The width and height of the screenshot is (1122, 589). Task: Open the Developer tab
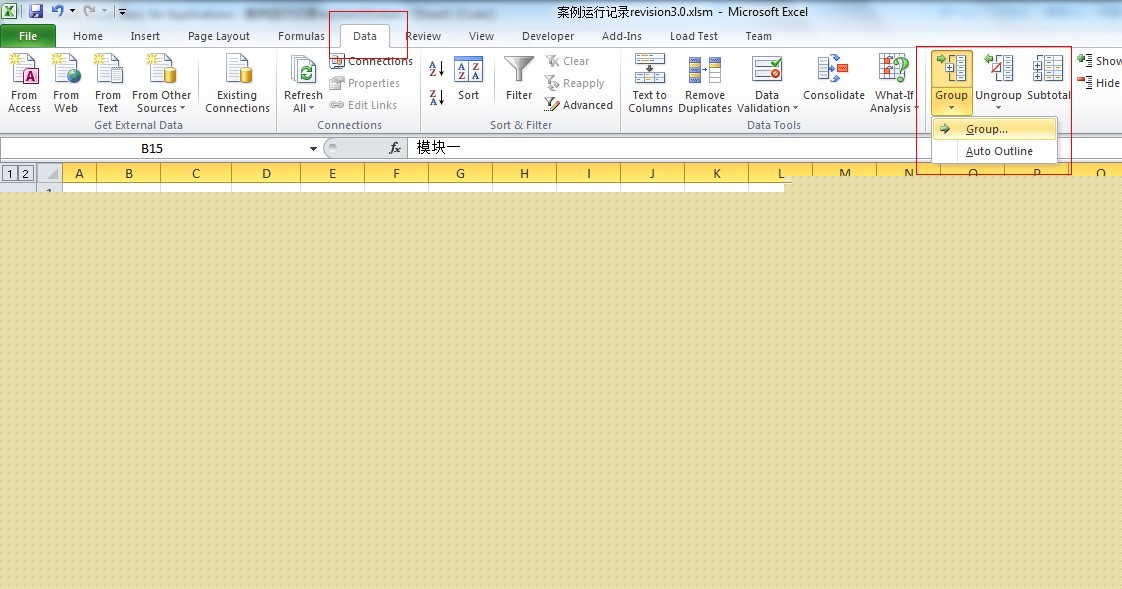coord(548,36)
